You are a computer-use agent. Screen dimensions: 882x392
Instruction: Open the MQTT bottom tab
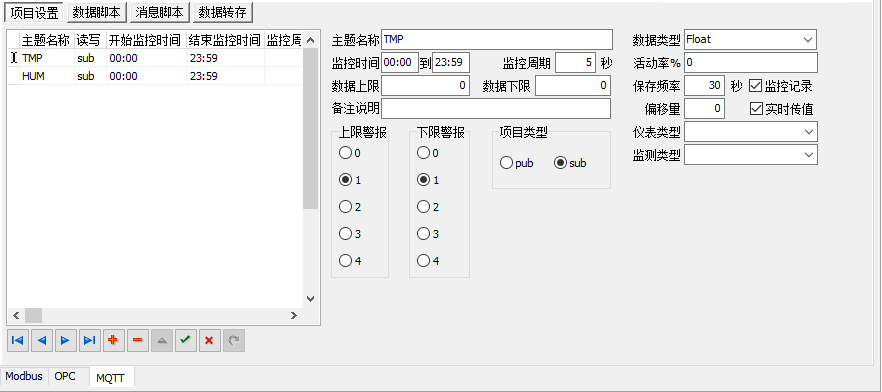click(x=110, y=377)
